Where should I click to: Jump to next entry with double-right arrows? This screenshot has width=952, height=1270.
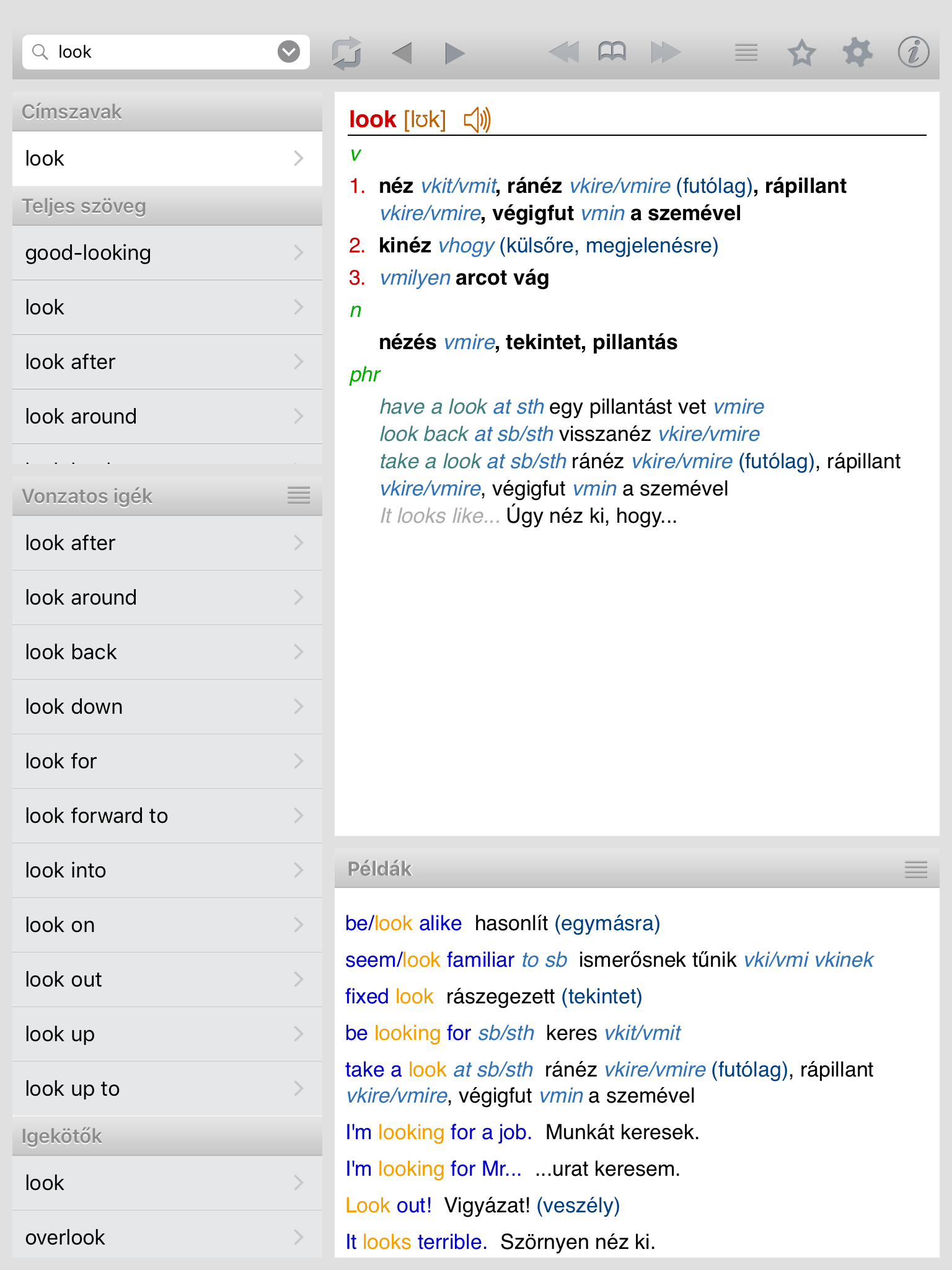(666, 53)
